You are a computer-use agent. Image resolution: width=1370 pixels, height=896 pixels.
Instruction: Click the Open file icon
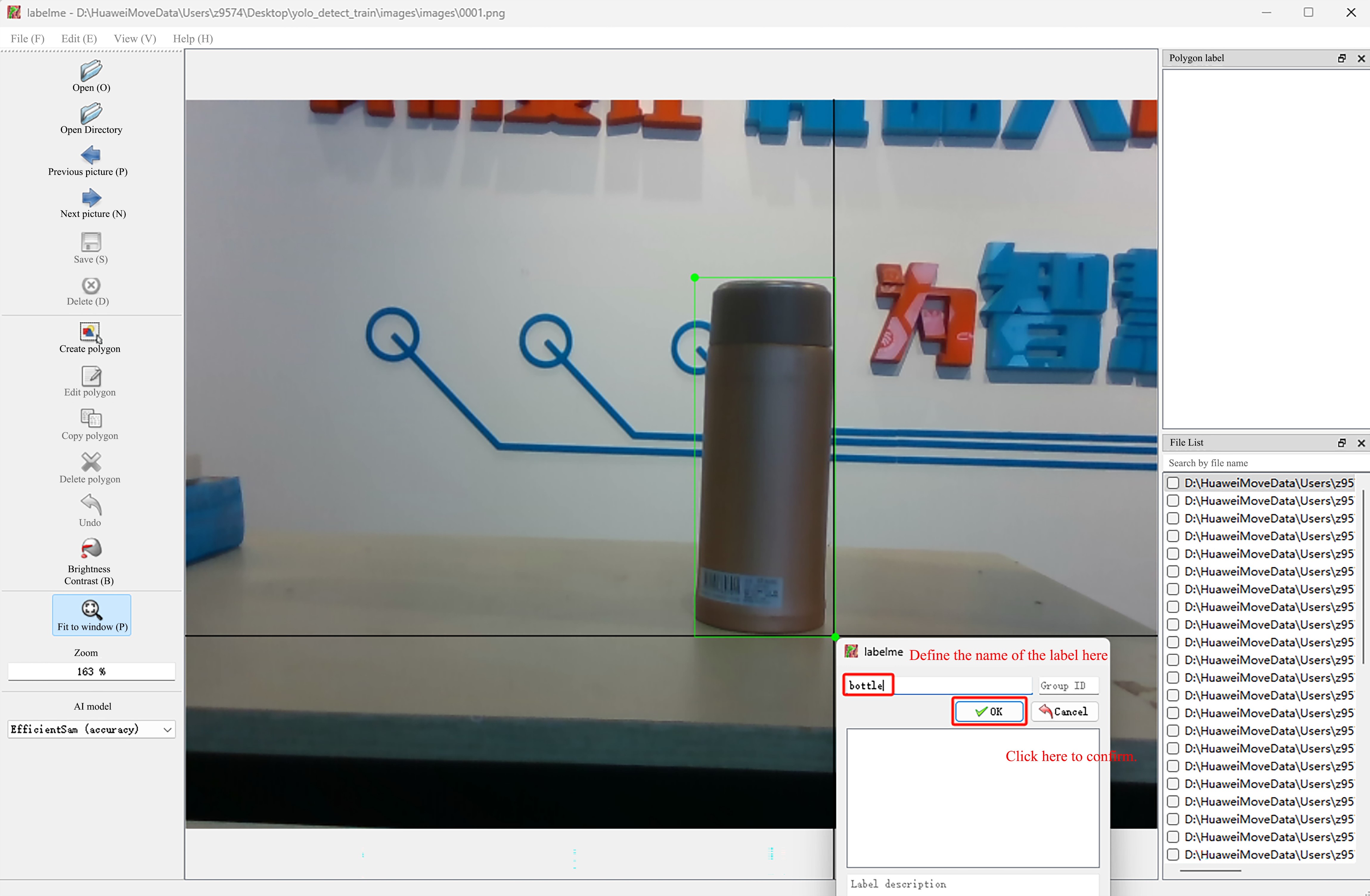pyautogui.click(x=91, y=71)
